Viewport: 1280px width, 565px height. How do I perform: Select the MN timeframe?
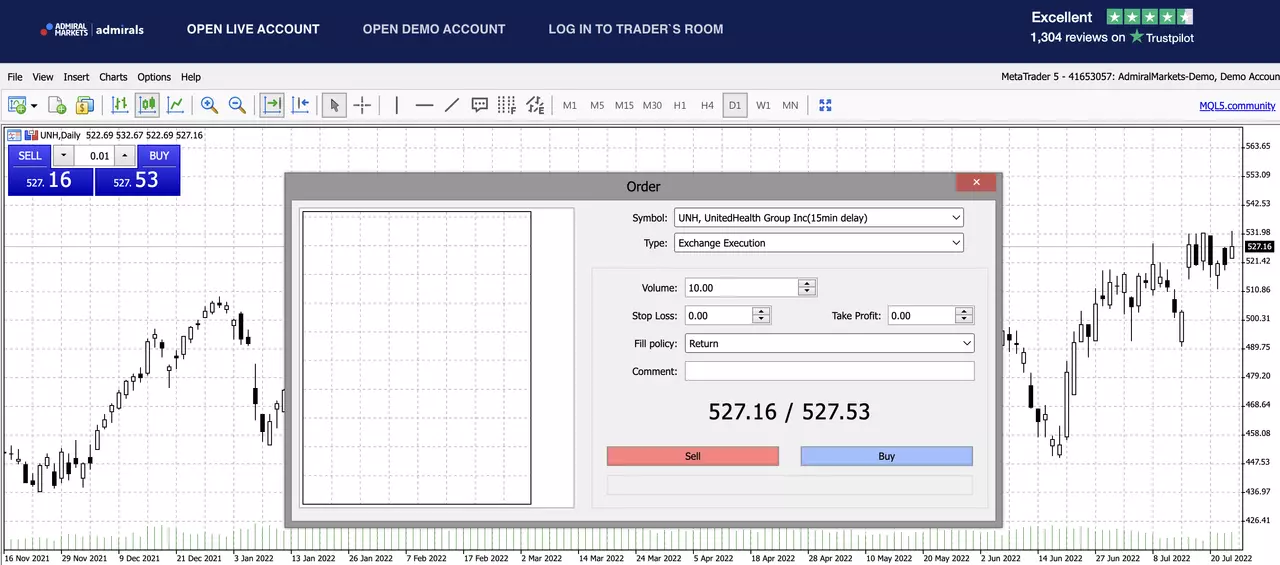(x=790, y=105)
